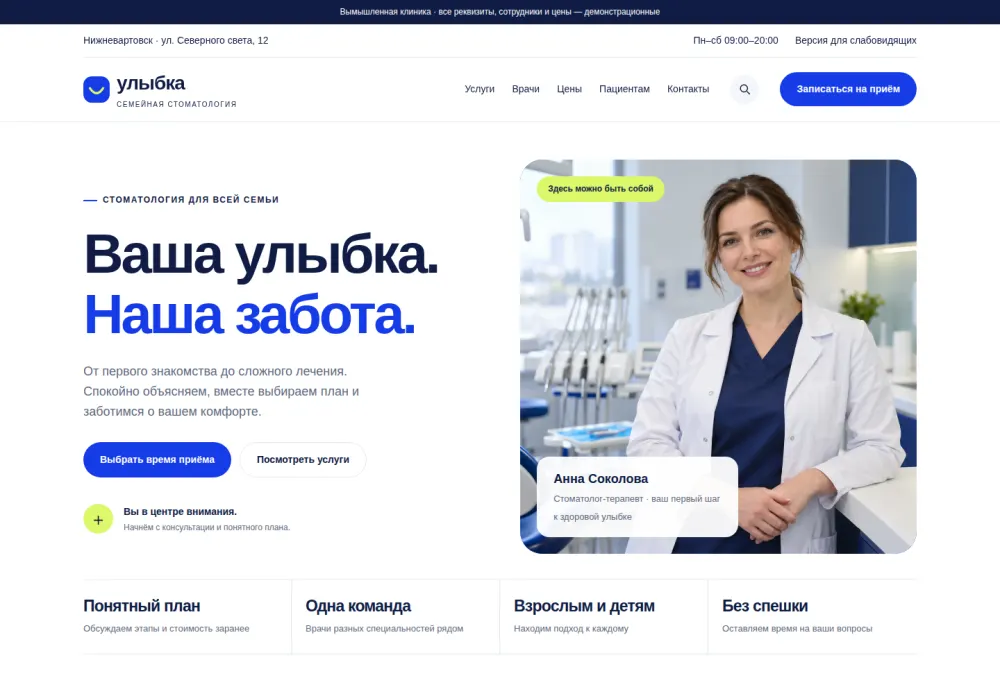1000x694 pixels.
Task: Click the Выбрать время приёма button
Action: 157,460
